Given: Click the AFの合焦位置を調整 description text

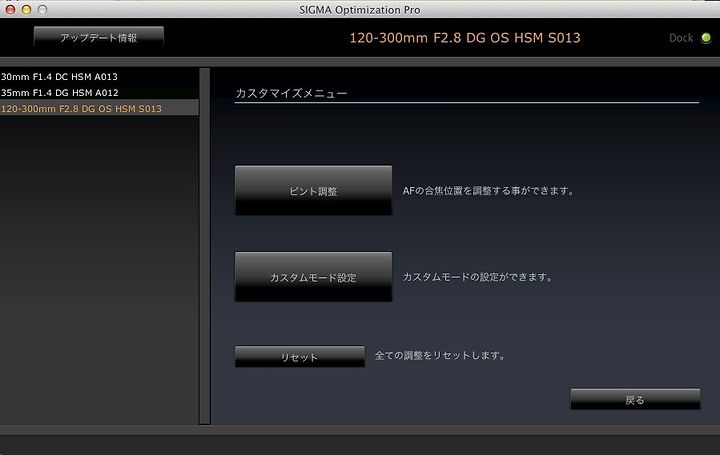Looking at the screenshot, I should (x=489, y=191).
